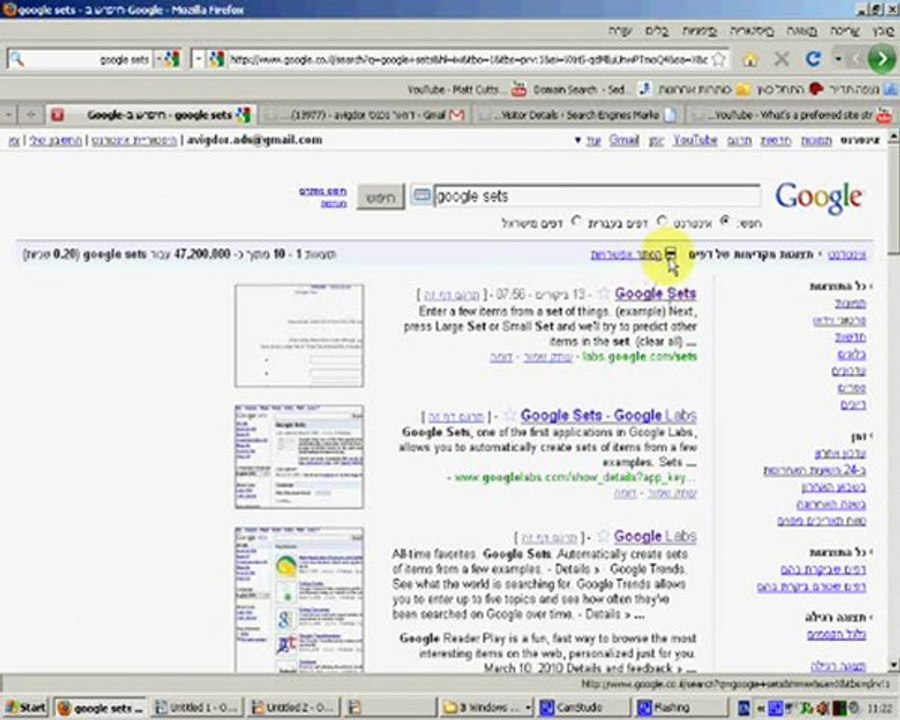Stop loading with the X toolbar icon
900x720 pixels.
[781, 58]
